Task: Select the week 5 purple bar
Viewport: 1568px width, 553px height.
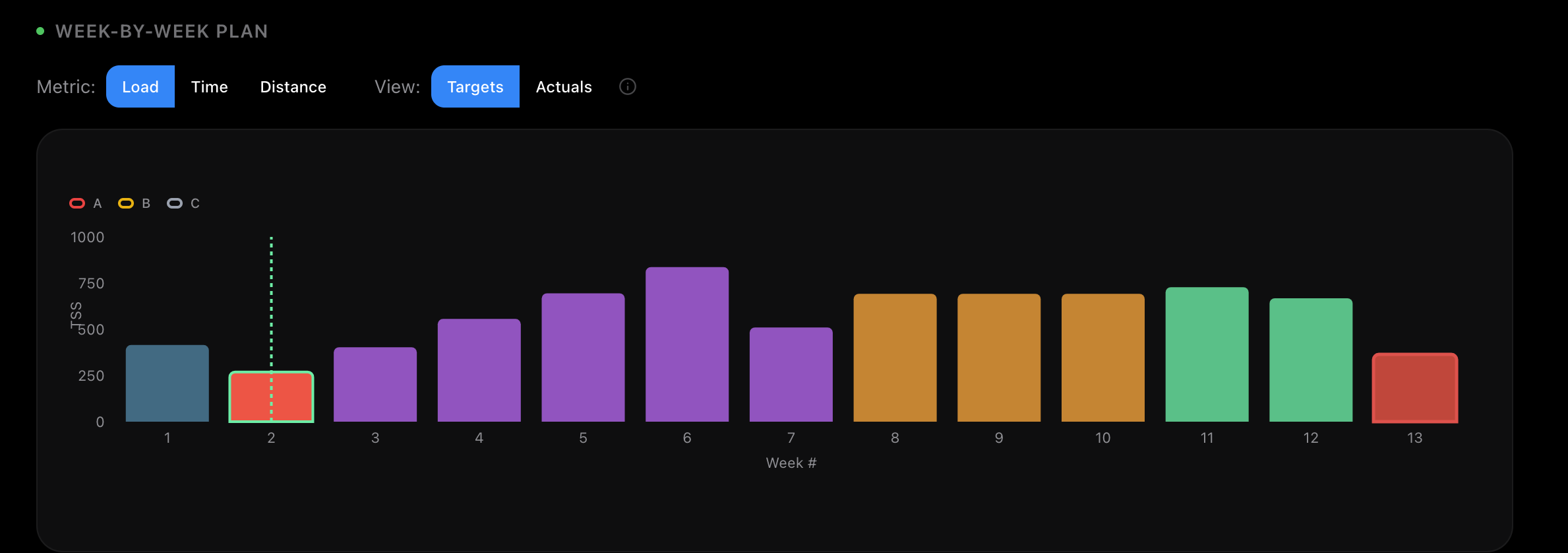Action: (583, 357)
